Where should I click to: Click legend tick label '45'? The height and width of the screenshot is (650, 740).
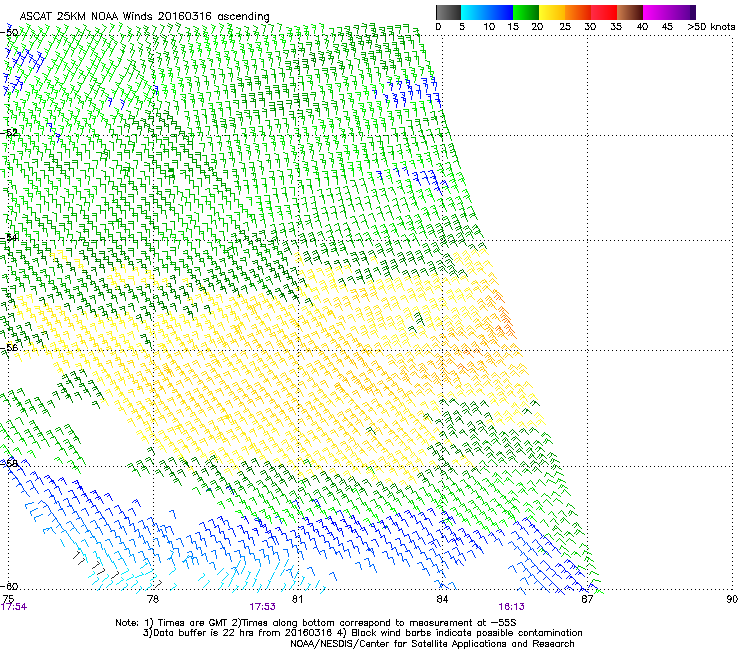667,26
